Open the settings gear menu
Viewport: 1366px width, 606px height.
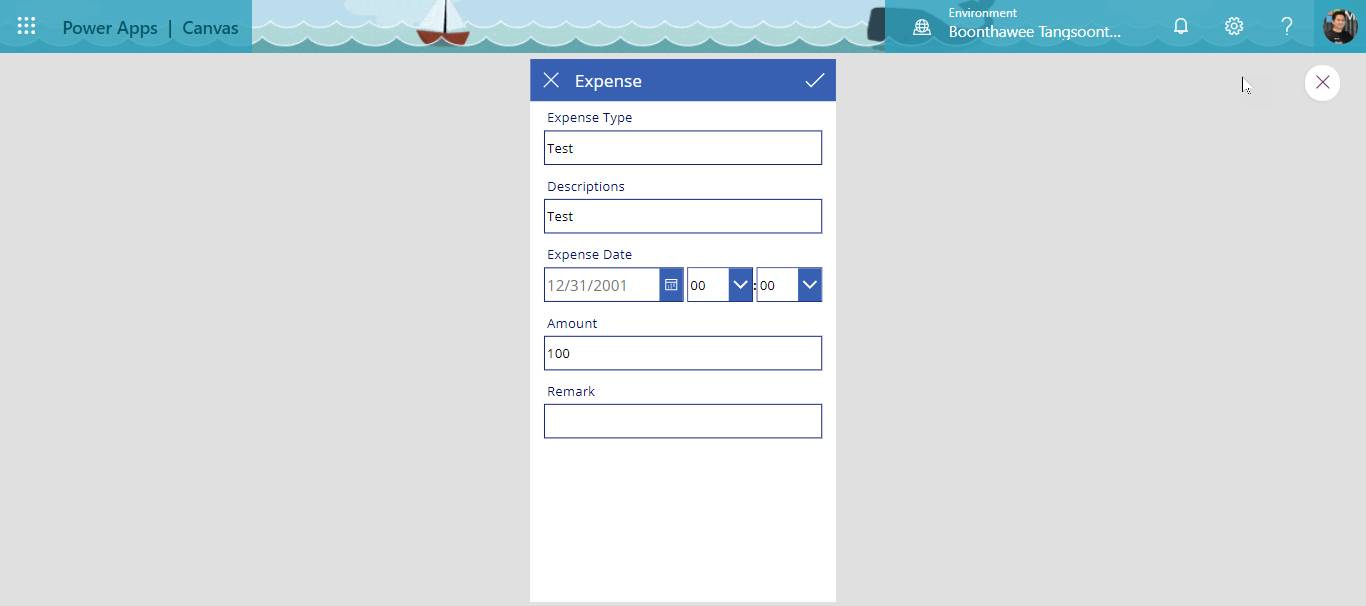pyautogui.click(x=1234, y=27)
